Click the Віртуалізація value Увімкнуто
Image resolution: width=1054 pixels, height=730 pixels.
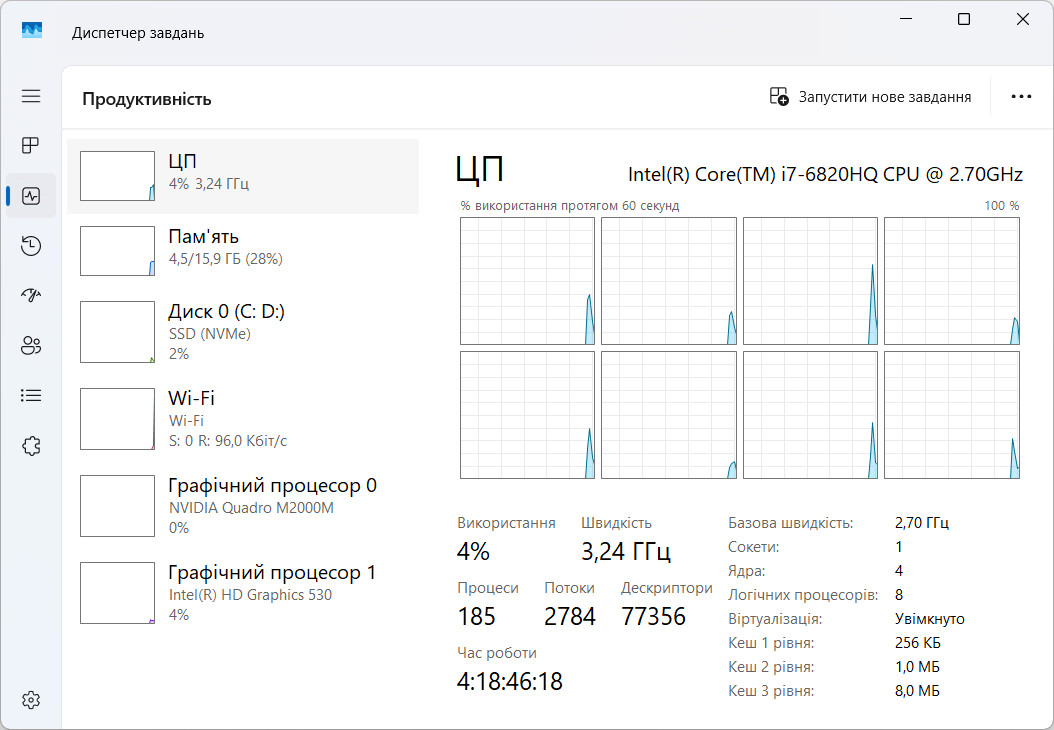click(x=930, y=619)
